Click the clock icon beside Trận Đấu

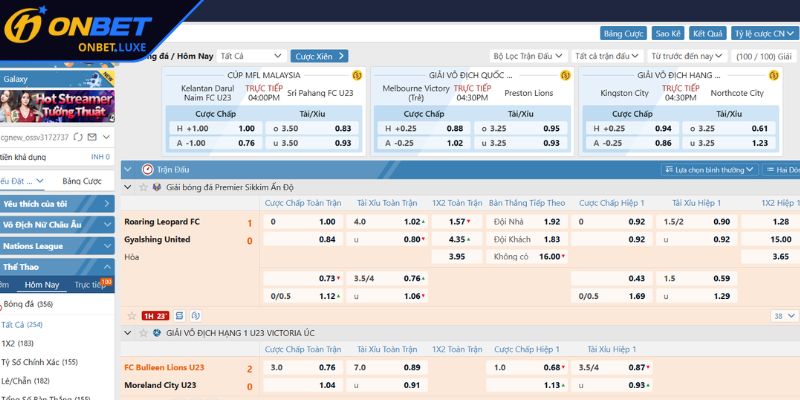coord(148,170)
